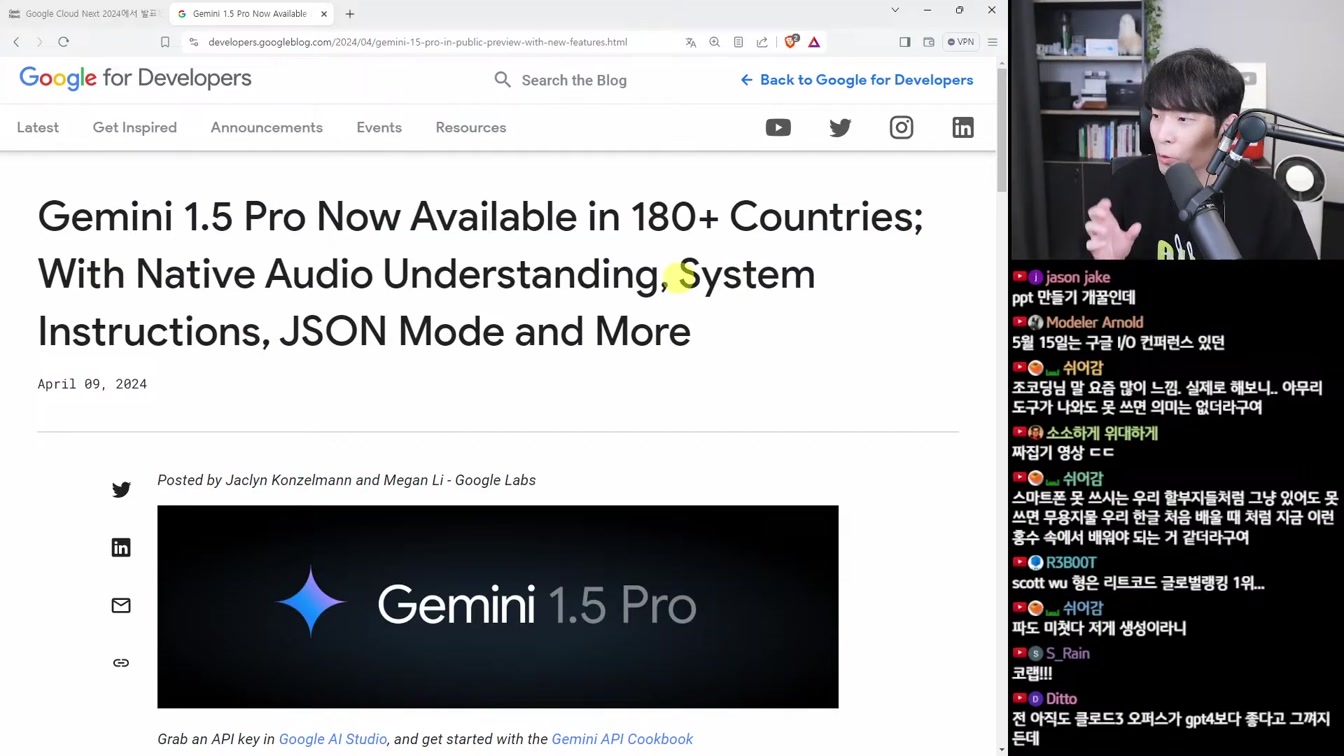1344x756 pixels.
Task: Open the Twitter icon in header
Action: (x=840, y=127)
